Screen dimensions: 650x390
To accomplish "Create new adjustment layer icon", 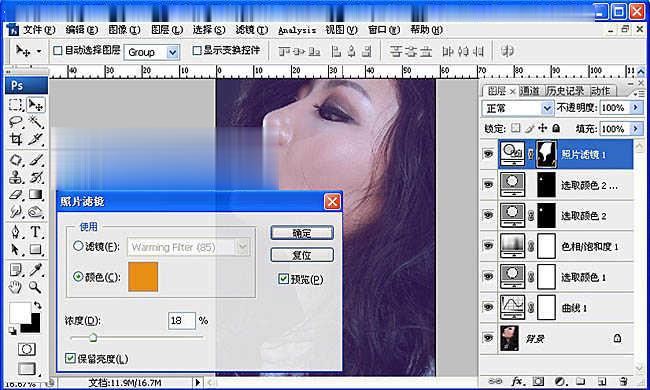I will click(x=560, y=381).
